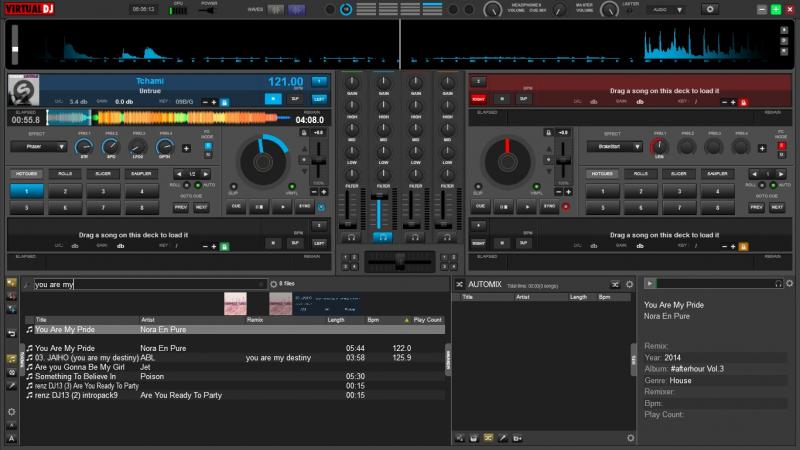This screenshot has width=800, height=450.
Task: Expand the sideview panel handle right of song list
Action: point(448,359)
